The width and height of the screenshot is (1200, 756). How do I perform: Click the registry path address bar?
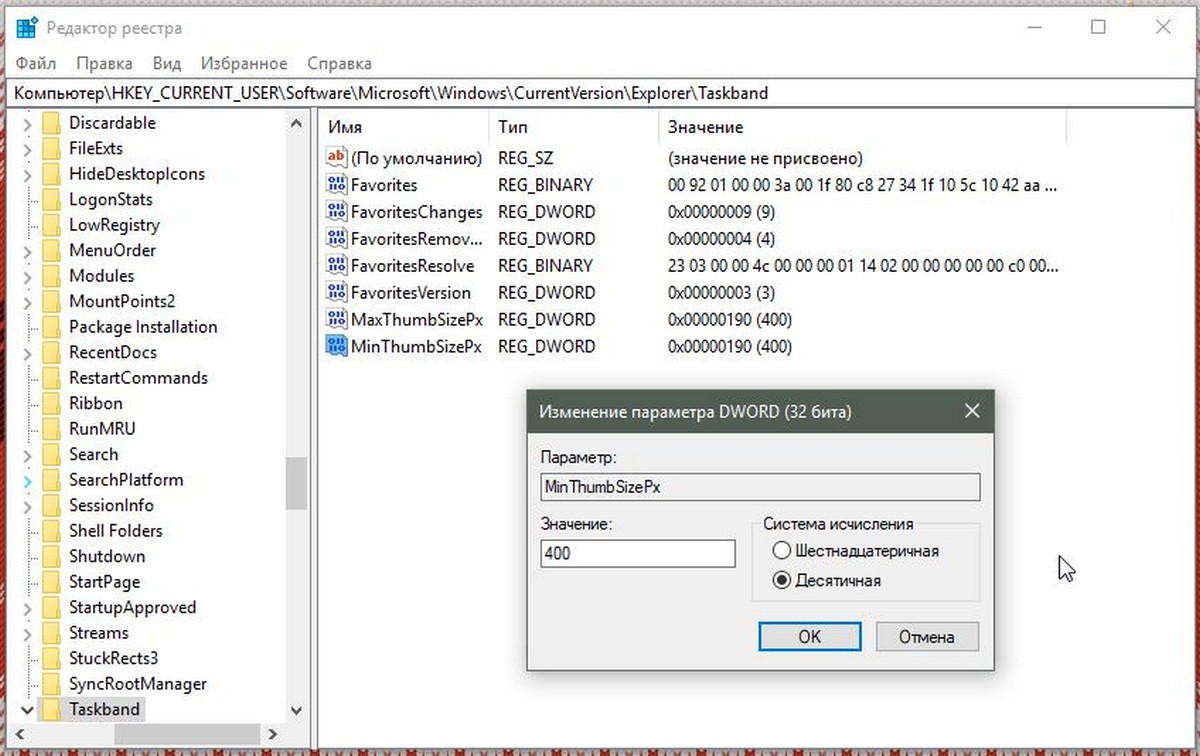pos(599,93)
